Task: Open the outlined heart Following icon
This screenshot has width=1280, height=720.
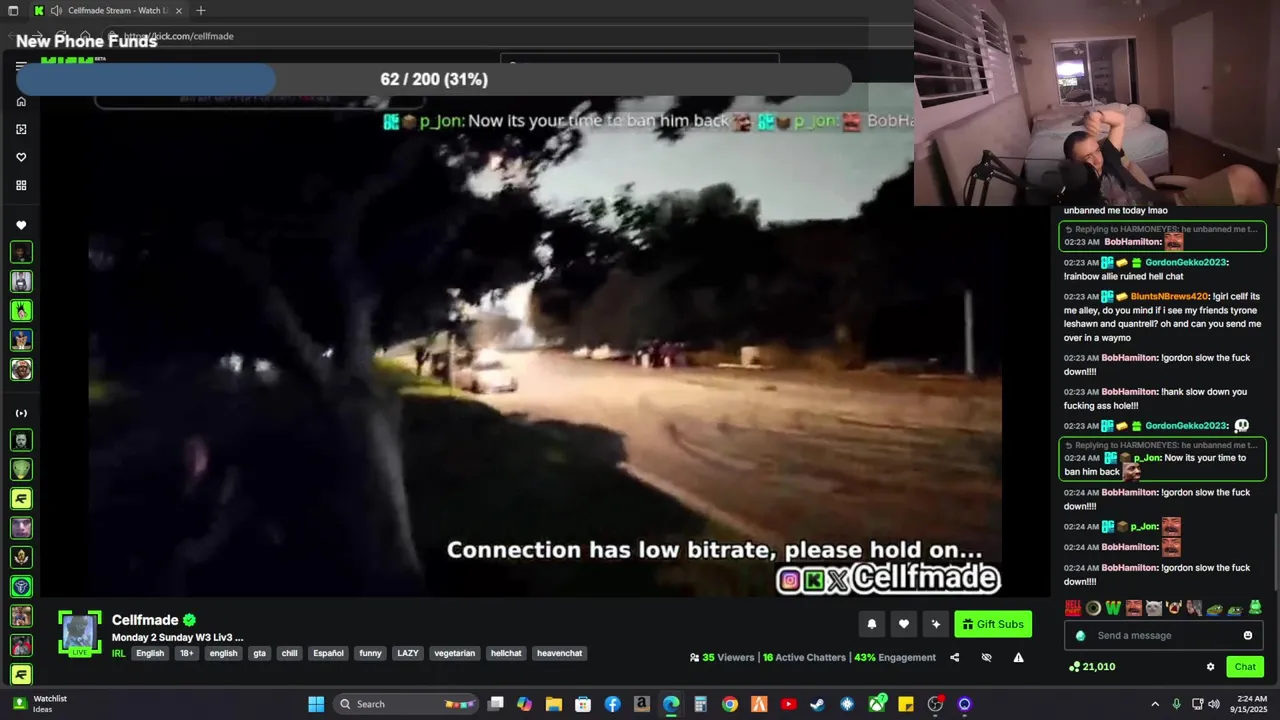Action: (21, 157)
